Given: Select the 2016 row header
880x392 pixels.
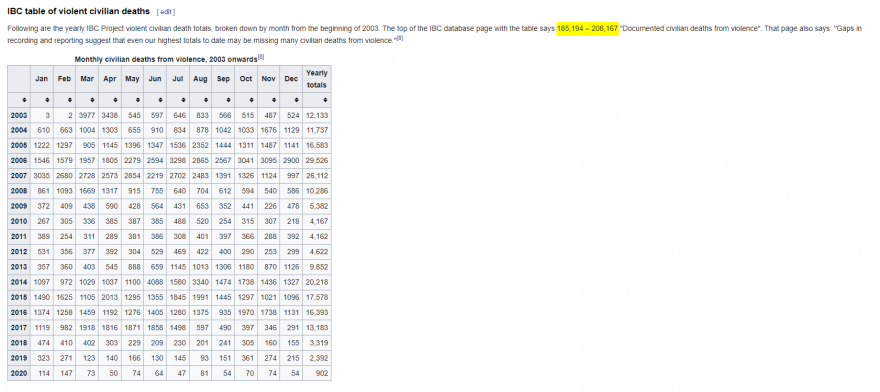Looking at the screenshot, I should (19, 312).
